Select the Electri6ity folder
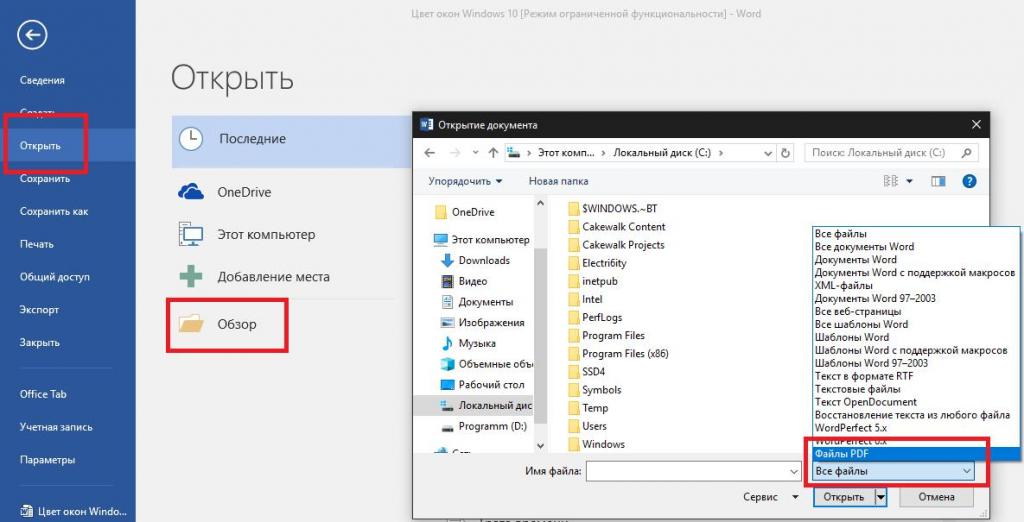This screenshot has width=1024, height=522. [x=597, y=263]
